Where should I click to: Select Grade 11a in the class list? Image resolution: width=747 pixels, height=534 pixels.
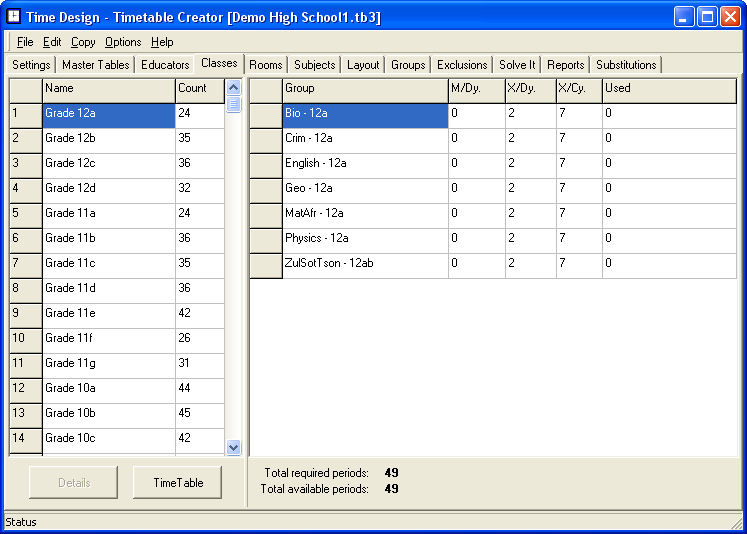click(x=108, y=213)
